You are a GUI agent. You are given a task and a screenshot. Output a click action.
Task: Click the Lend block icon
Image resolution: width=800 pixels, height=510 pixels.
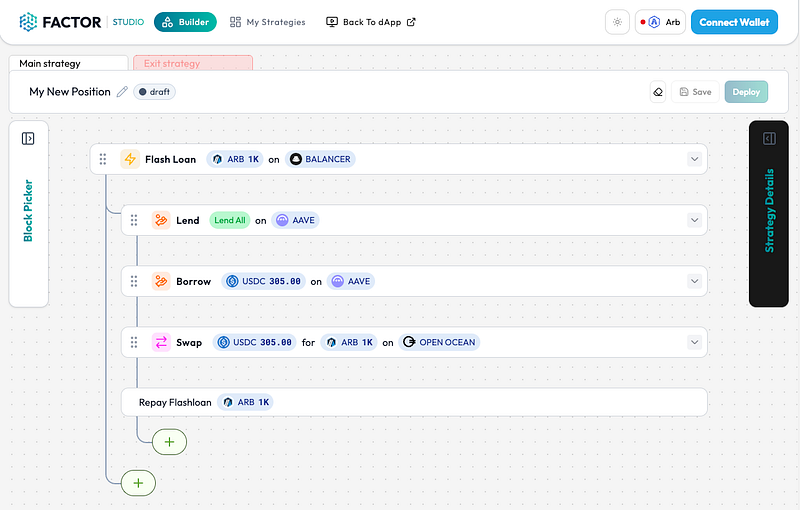tap(161, 220)
